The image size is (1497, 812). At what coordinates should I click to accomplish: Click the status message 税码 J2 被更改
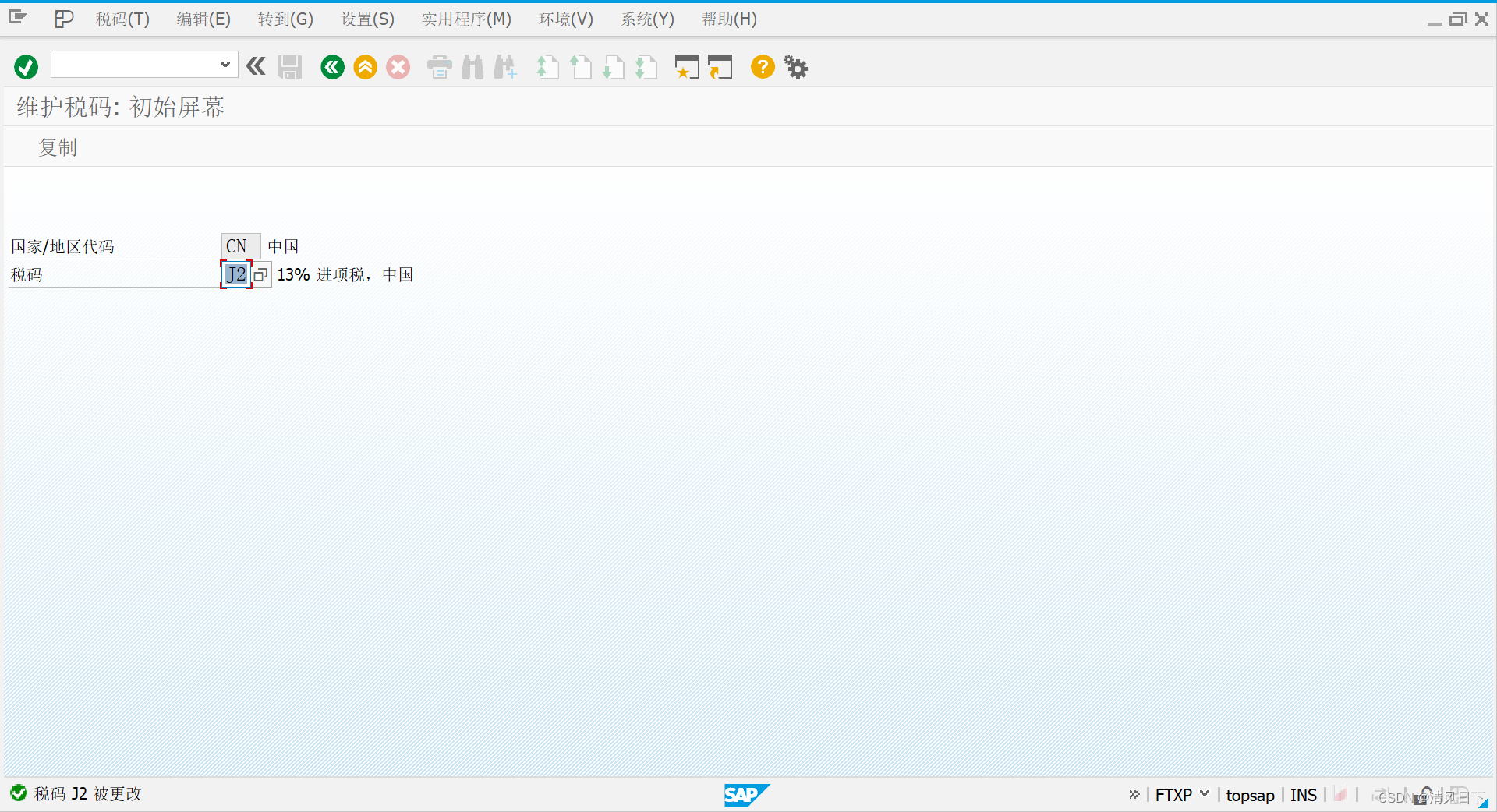(86, 793)
